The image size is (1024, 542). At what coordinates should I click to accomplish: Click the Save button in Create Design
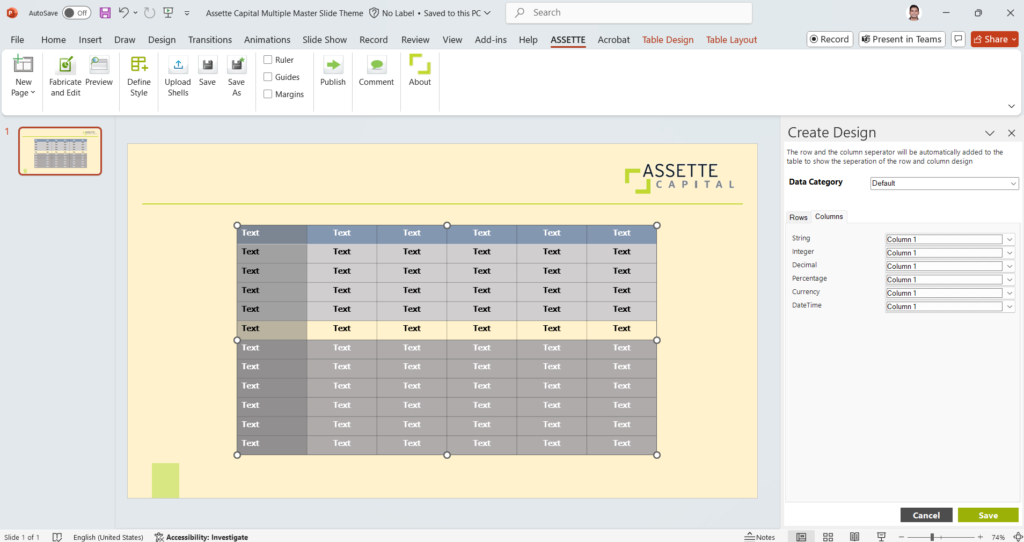(x=987, y=515)
